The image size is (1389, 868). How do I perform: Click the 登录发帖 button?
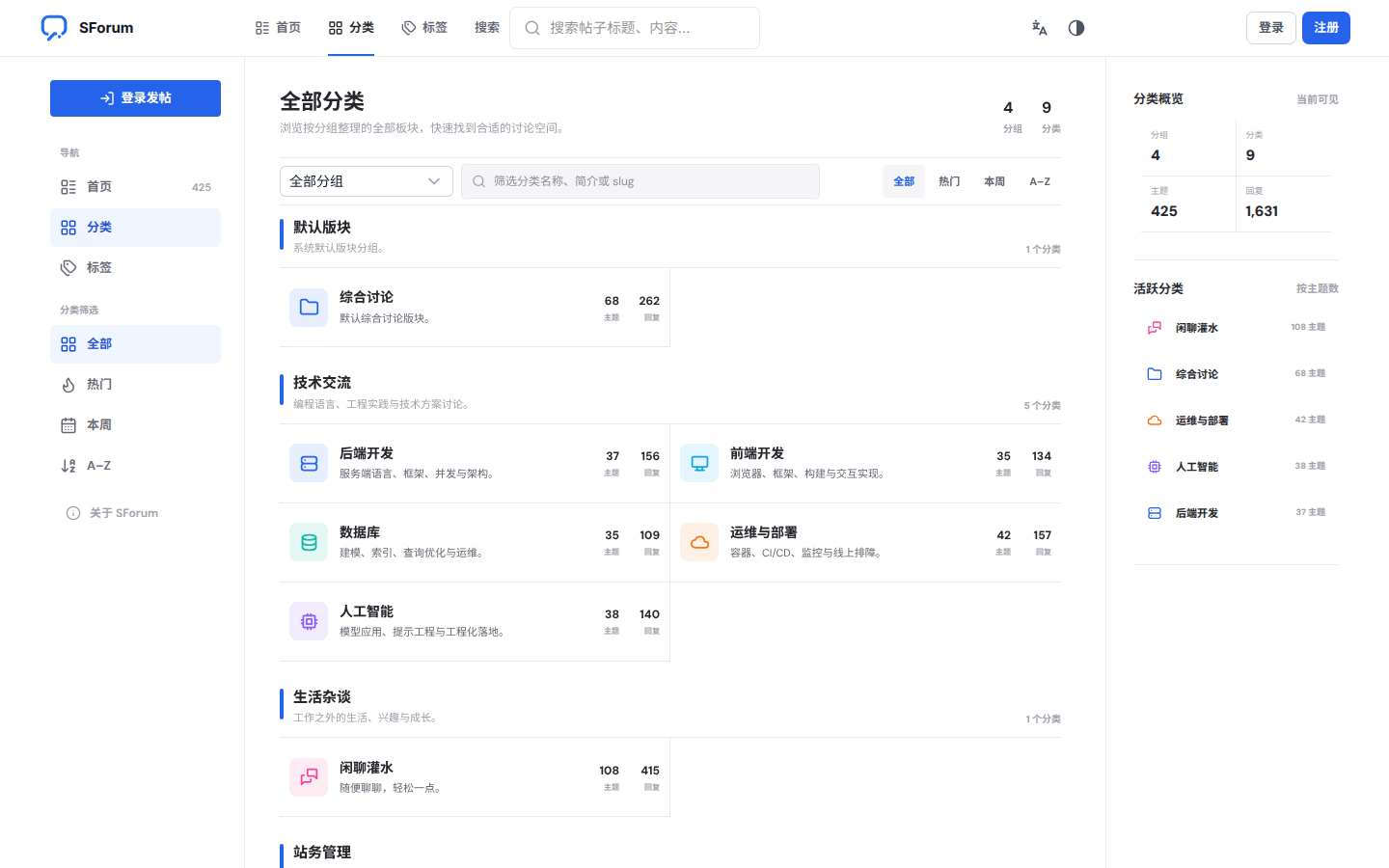point(135,98)
